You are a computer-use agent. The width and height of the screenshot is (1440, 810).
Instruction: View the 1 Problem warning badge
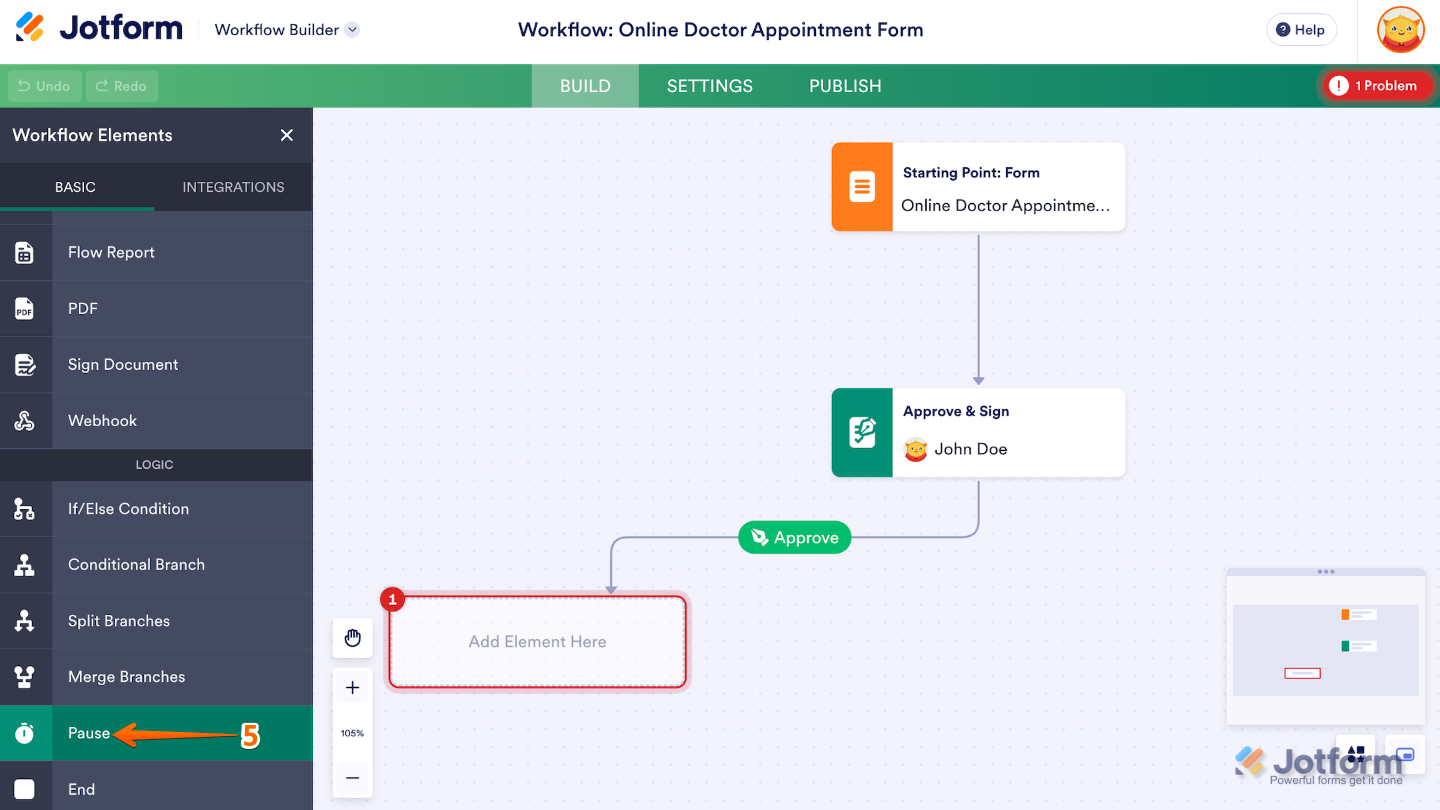tap(1377, 86)
